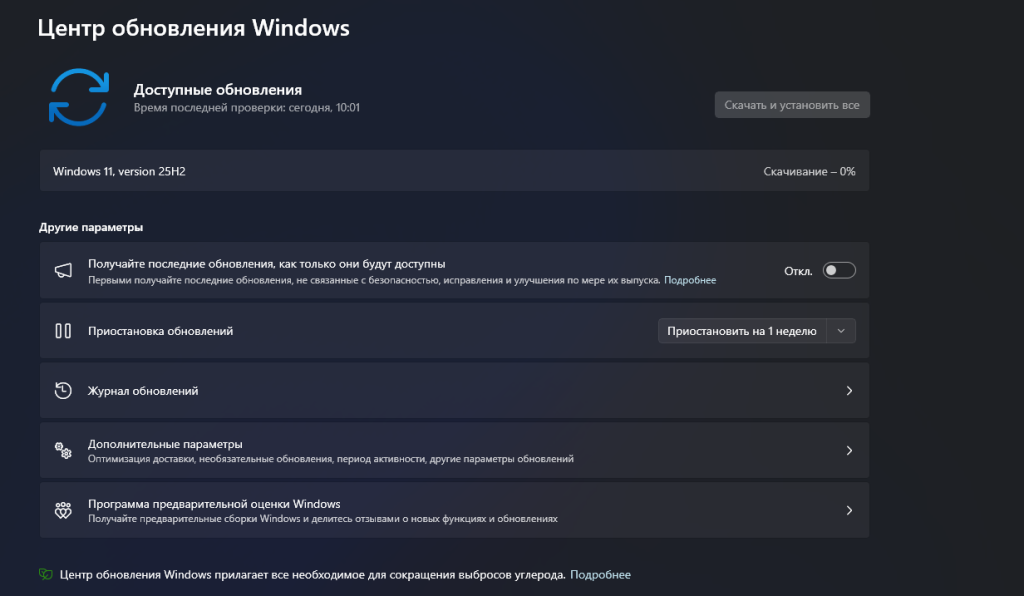Expand Журнал обновлений with its chevron
The image size is (1024, 596).
(849, 391)
